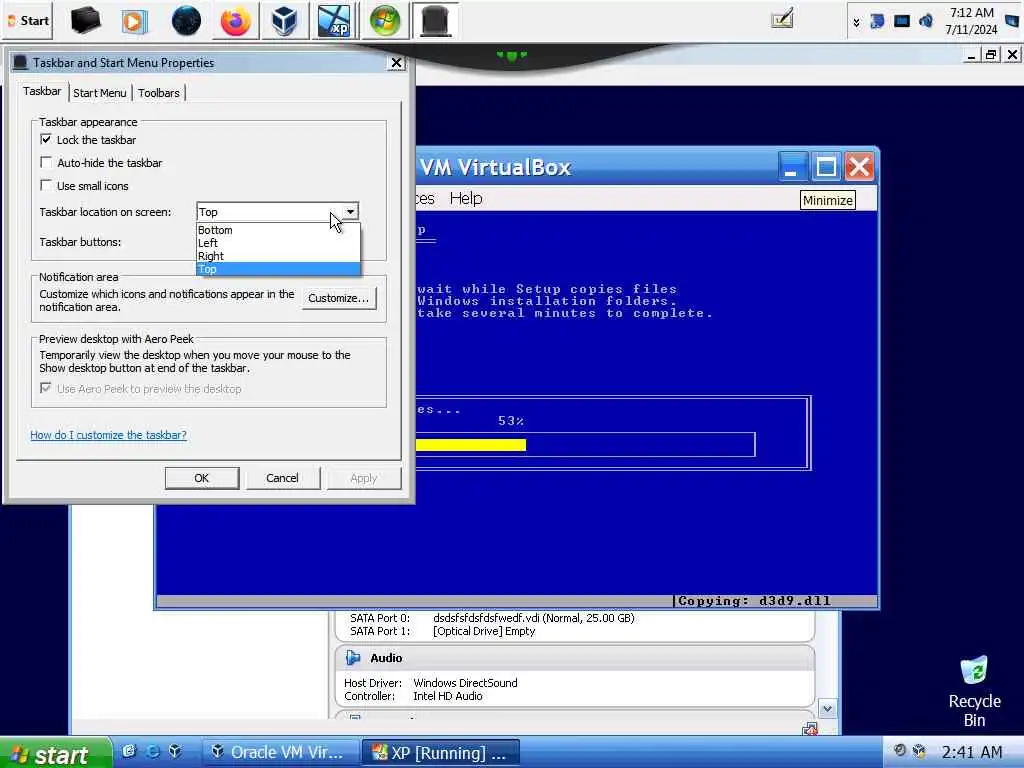The width and height of the screenshot is (1024, 768).
Task: Click the Intel HD Audio controller text
Action: point(448,696)
